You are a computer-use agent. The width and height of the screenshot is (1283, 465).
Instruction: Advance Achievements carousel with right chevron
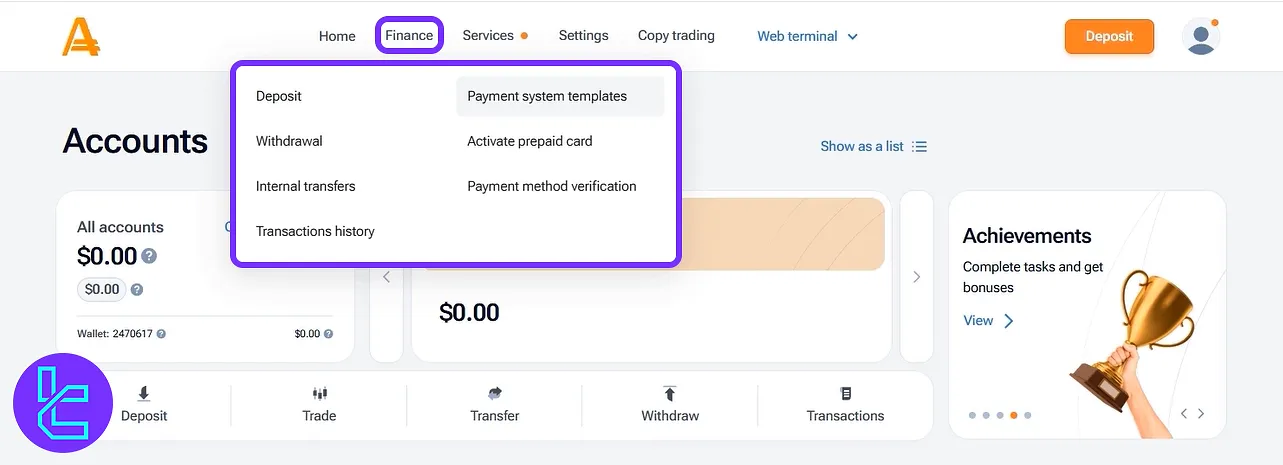[1201, 414]
